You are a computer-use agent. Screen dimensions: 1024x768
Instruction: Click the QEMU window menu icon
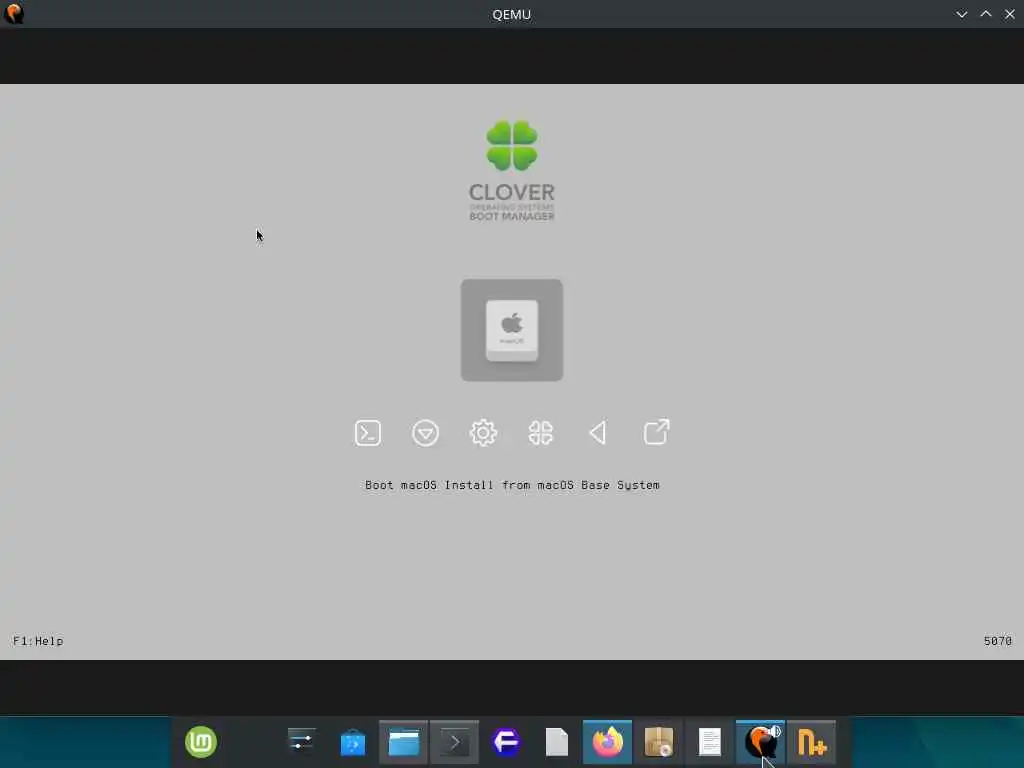14,14
